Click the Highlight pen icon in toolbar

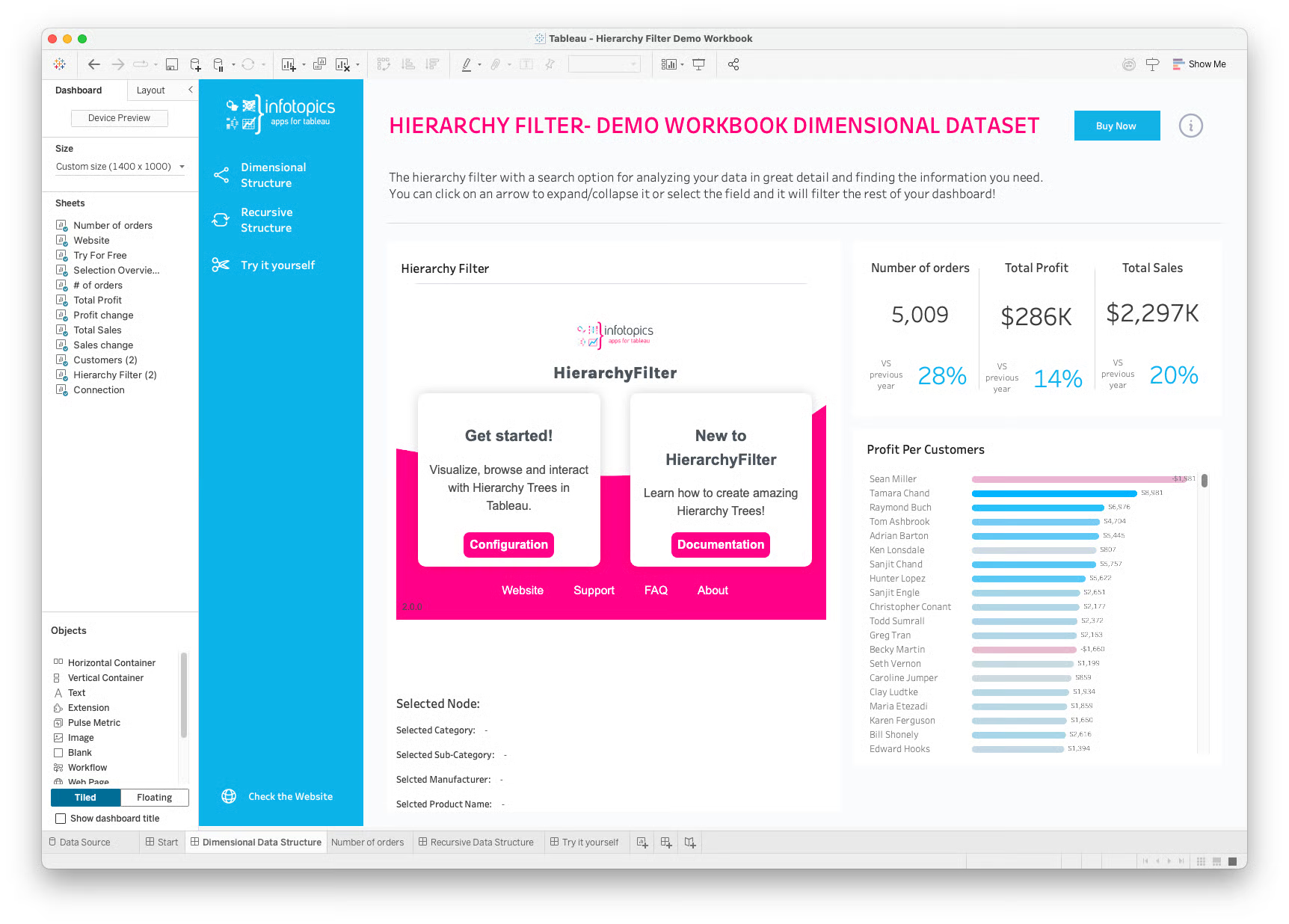point(467,65)
